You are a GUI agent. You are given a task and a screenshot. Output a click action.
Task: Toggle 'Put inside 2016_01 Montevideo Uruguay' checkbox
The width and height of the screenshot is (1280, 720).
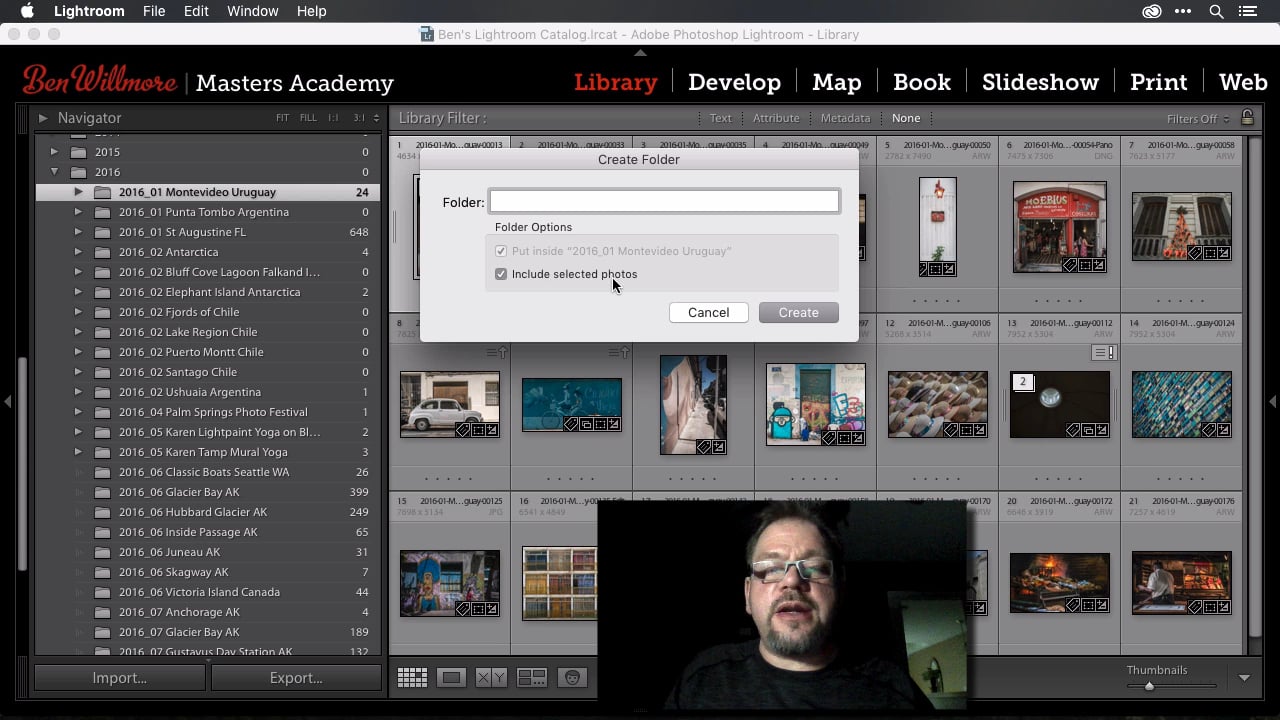(501, 251)
